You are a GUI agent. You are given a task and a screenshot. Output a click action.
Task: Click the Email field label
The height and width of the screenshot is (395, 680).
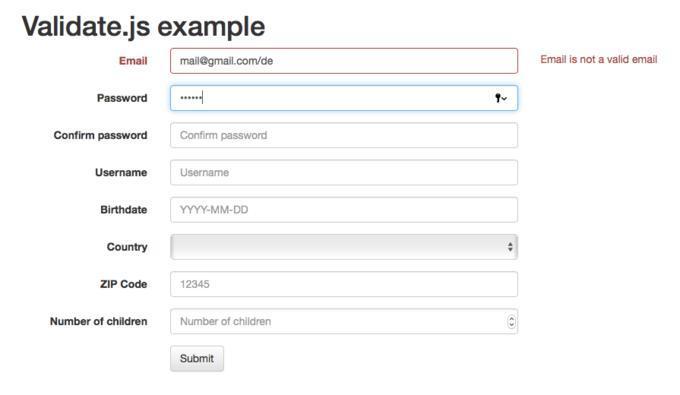click(x=133, y=61)
